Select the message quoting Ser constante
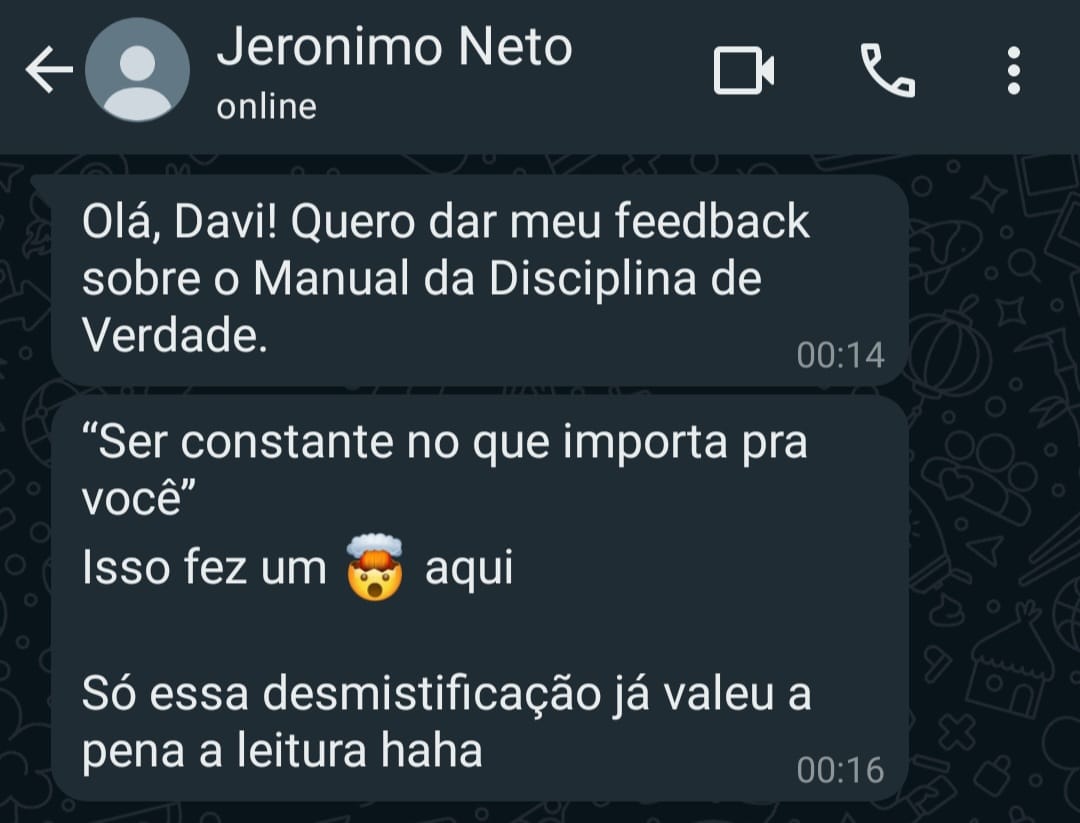Image resolution: width=1080 pixels, height=823 pixels. [479, 598]
